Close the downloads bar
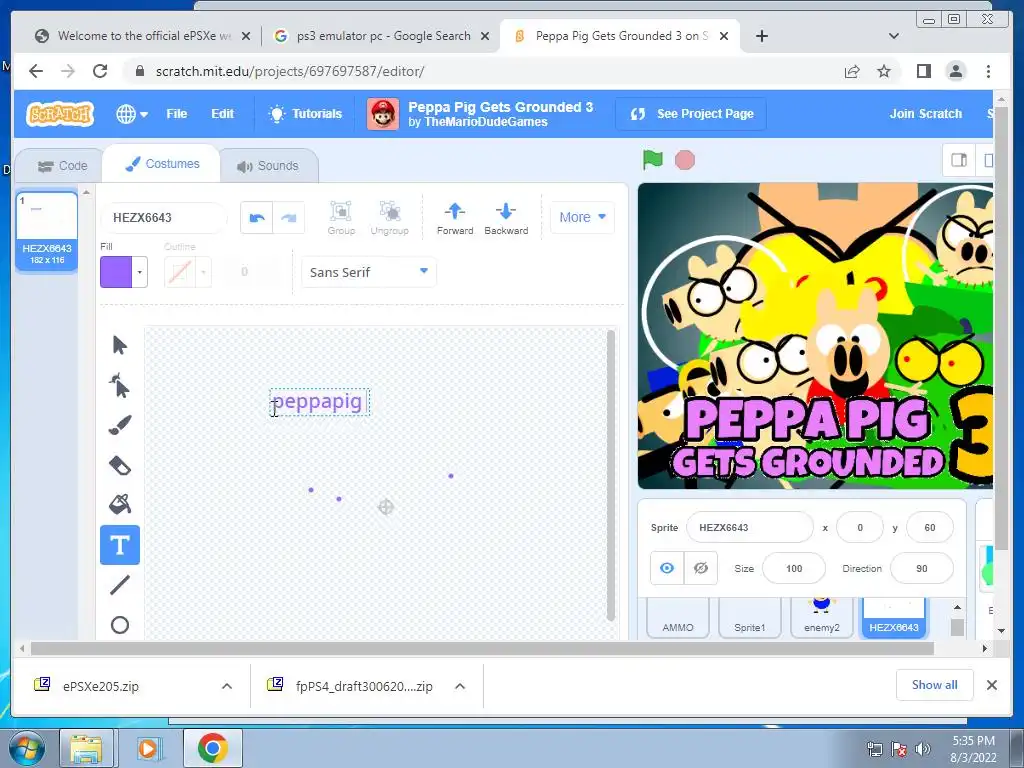Image resolution: width=1024 pixels, height=768 pixels. tap(991, 684)
